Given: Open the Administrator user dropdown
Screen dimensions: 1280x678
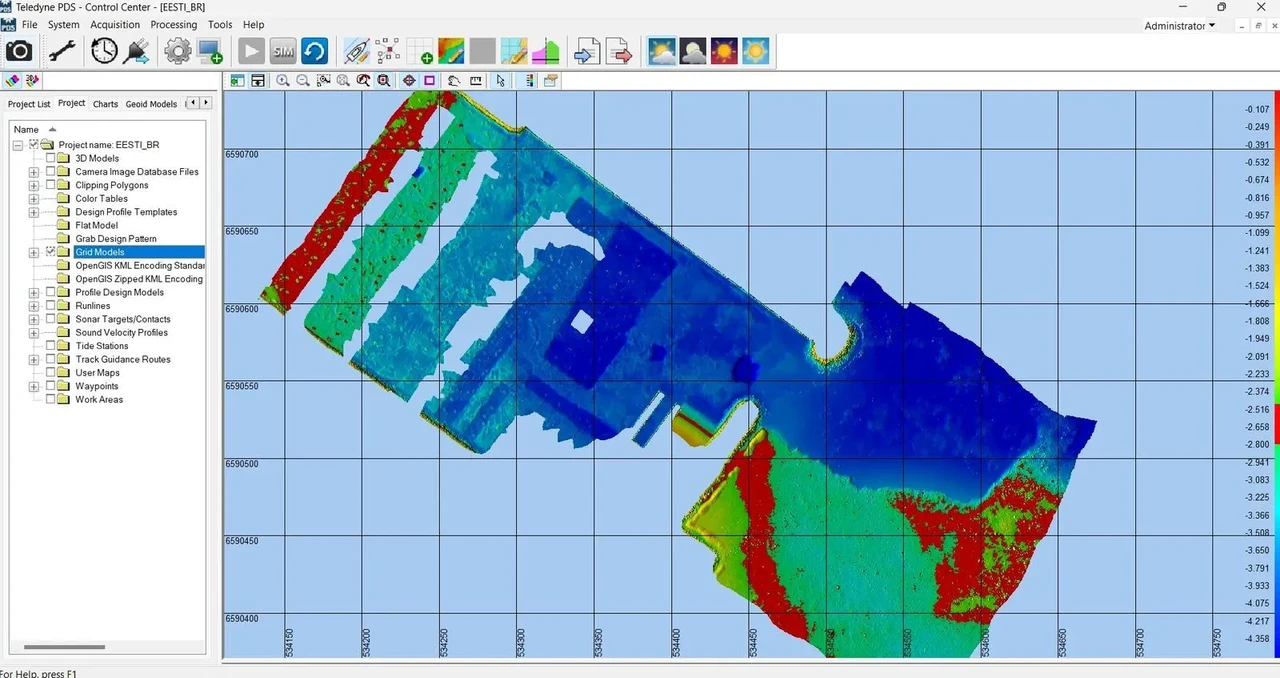Looking at the screenshot, I should (1180, 26).
